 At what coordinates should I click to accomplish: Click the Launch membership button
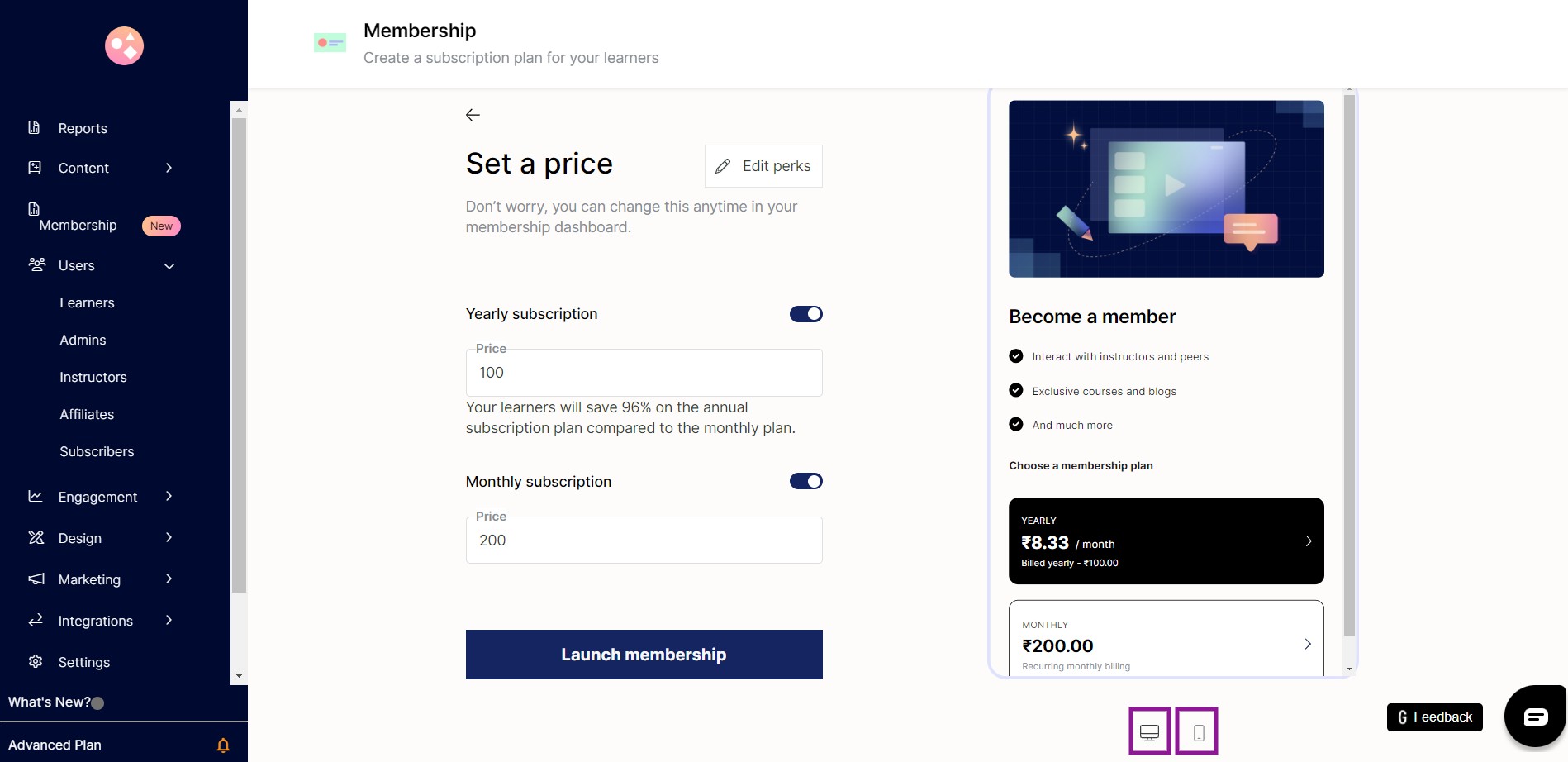pos(644,655)
